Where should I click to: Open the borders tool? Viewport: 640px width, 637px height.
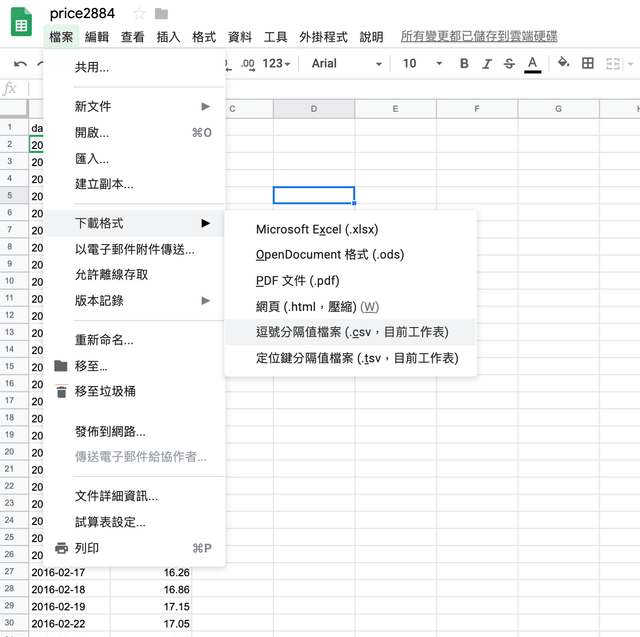click(x=588, y=63)
